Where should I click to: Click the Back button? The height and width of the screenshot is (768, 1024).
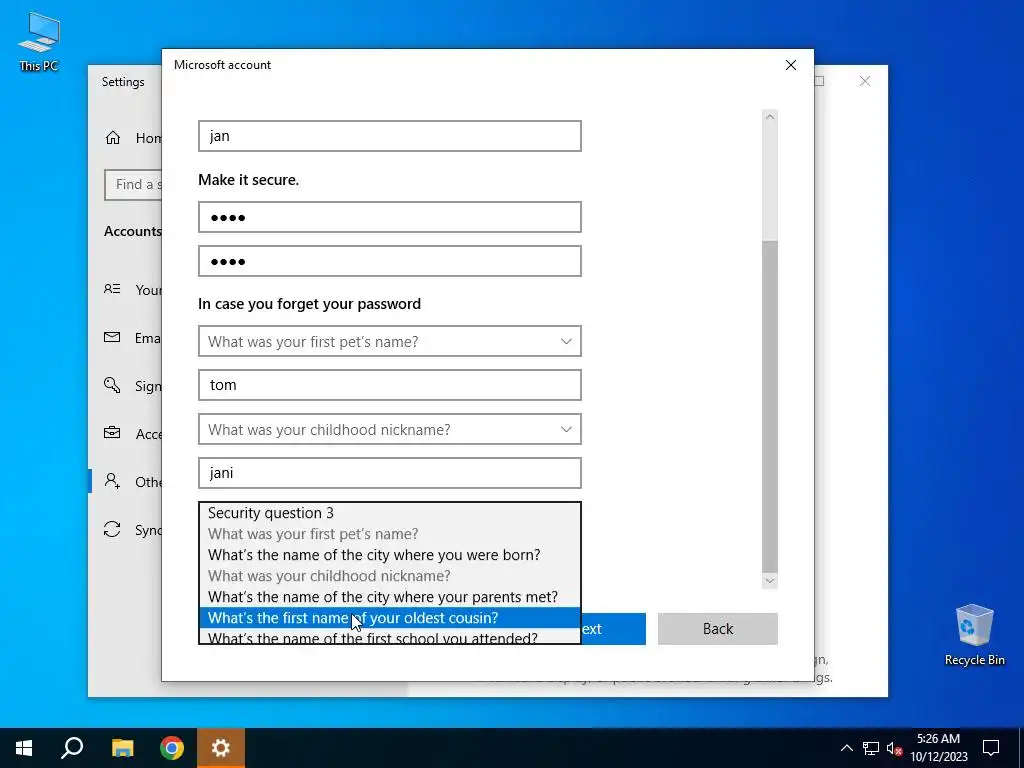click(718, 629)
